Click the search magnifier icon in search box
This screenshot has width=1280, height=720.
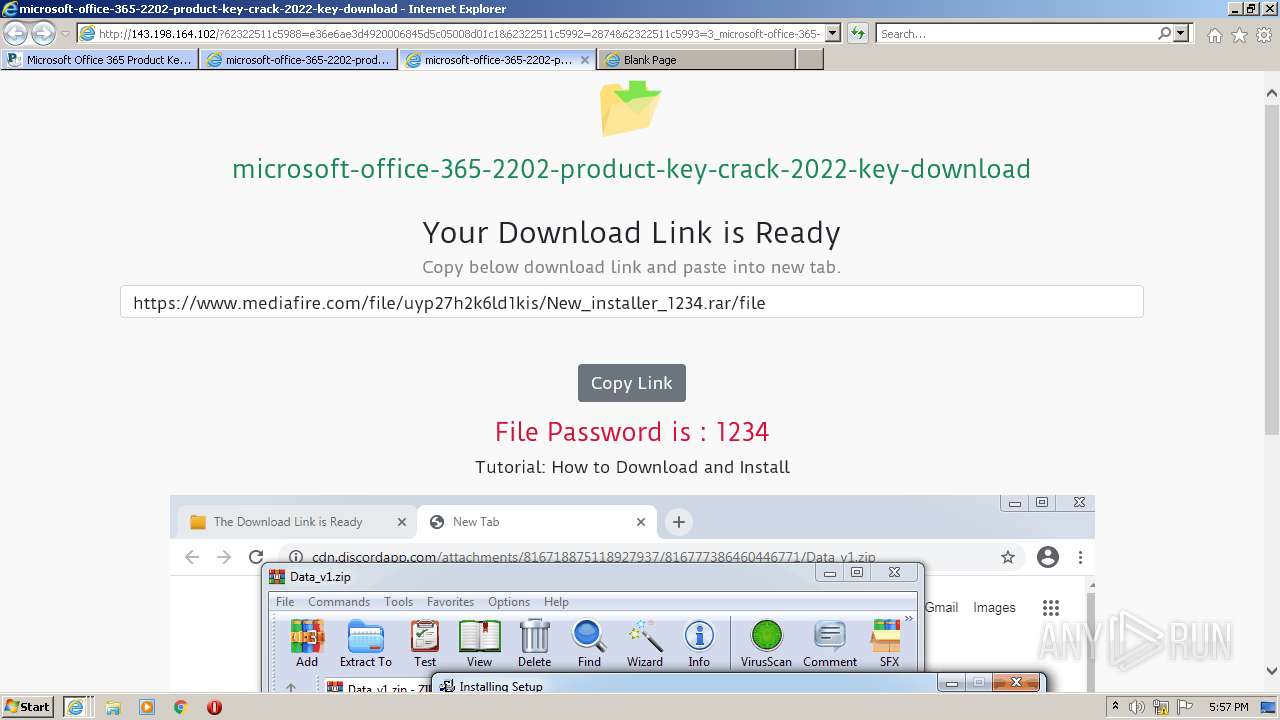[1164, 33]
